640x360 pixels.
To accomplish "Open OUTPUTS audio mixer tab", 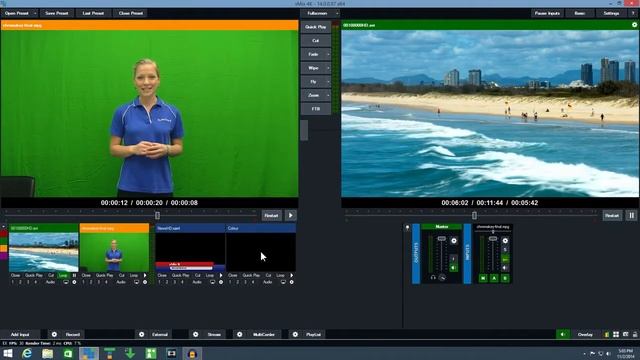I will pos(416,253).
